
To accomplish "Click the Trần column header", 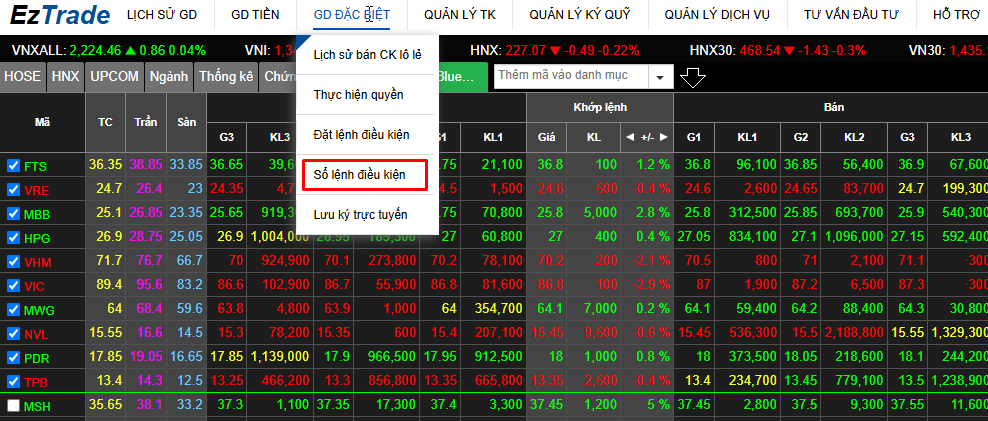I will 146,122.
